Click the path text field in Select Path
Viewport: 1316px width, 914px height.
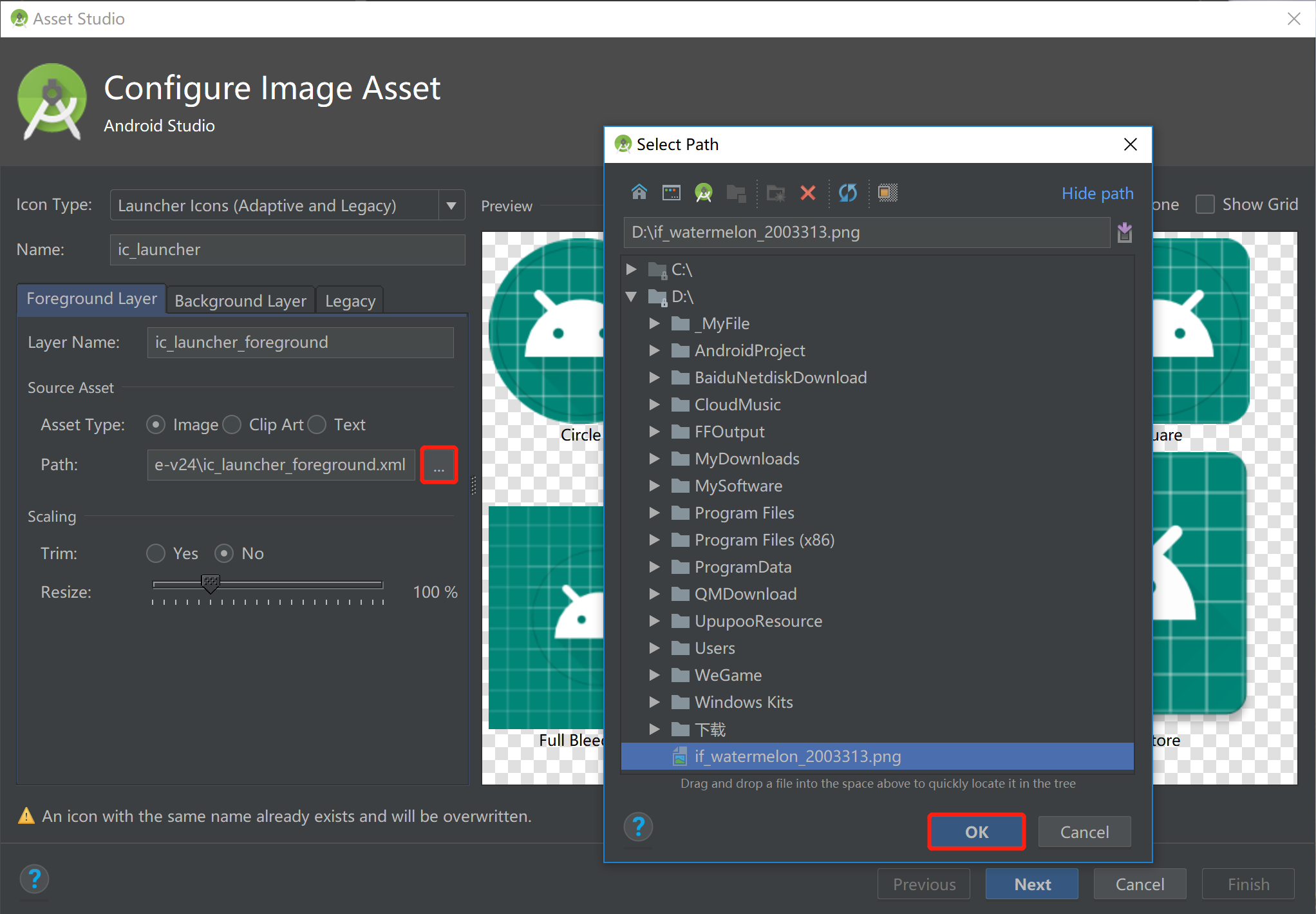(x=867, y=233)
